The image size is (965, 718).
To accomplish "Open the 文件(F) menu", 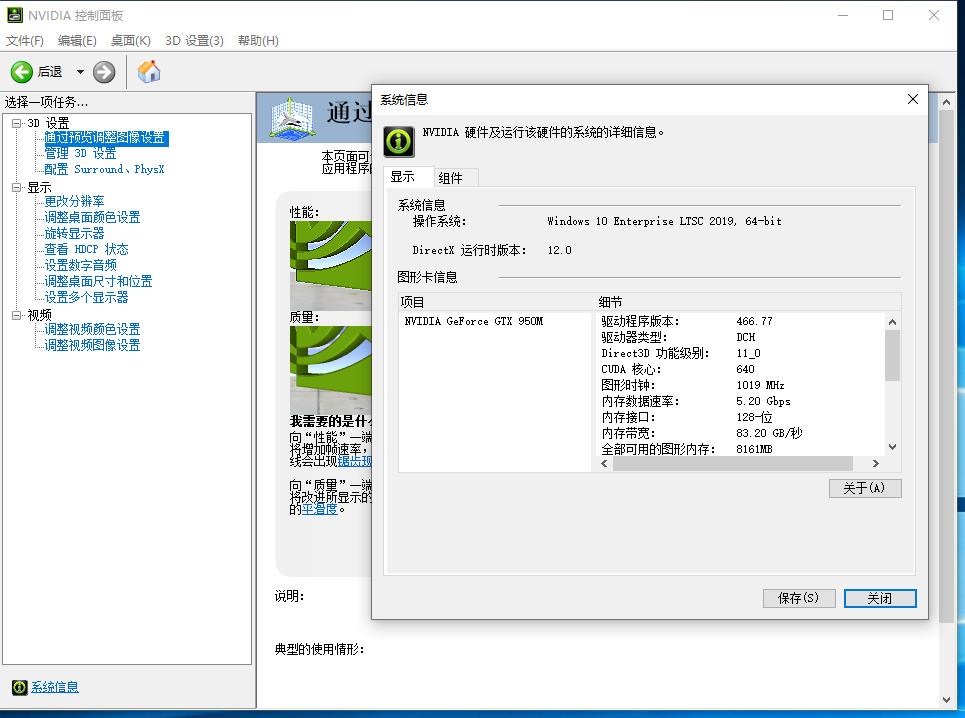I will [x=26, y=40].
